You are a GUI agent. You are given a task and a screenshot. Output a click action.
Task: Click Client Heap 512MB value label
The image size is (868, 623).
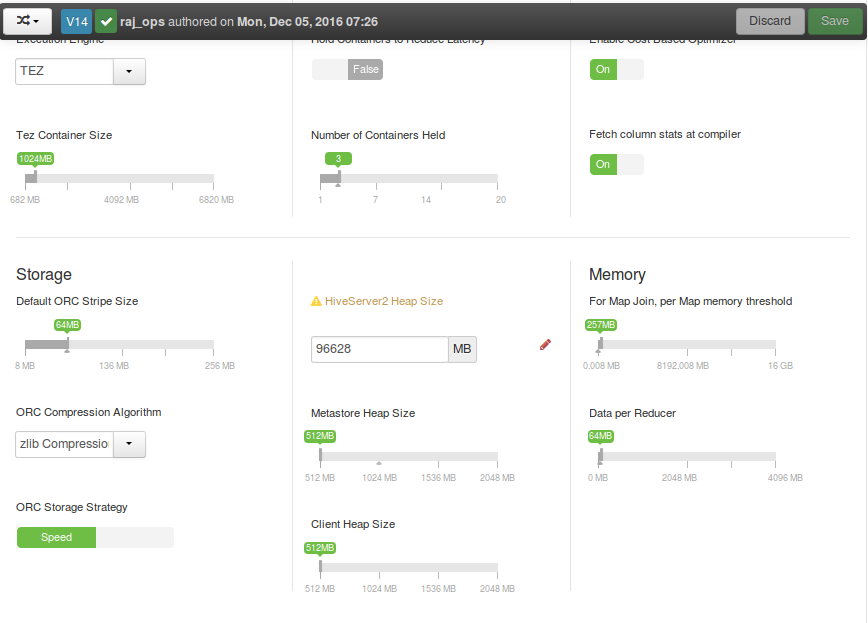tap(320, 548)
